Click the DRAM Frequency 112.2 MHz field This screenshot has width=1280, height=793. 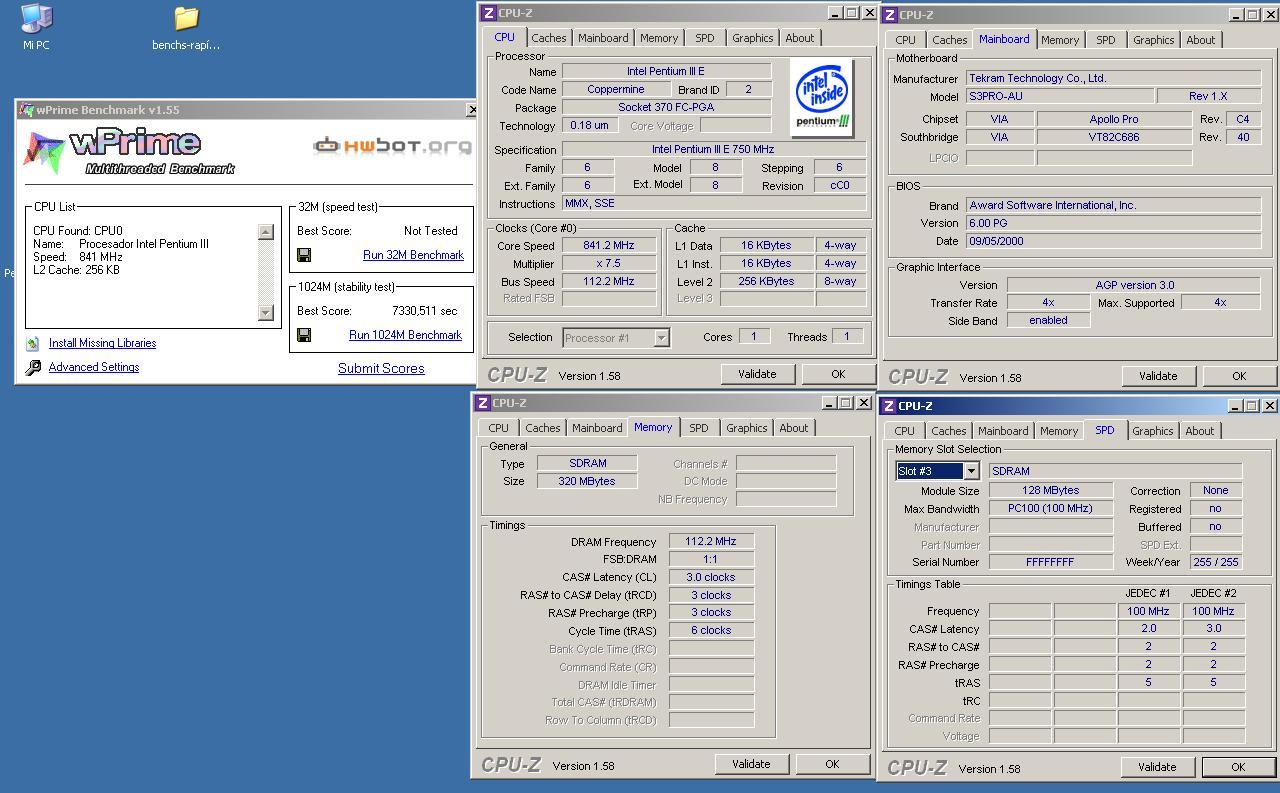[710, 542]
